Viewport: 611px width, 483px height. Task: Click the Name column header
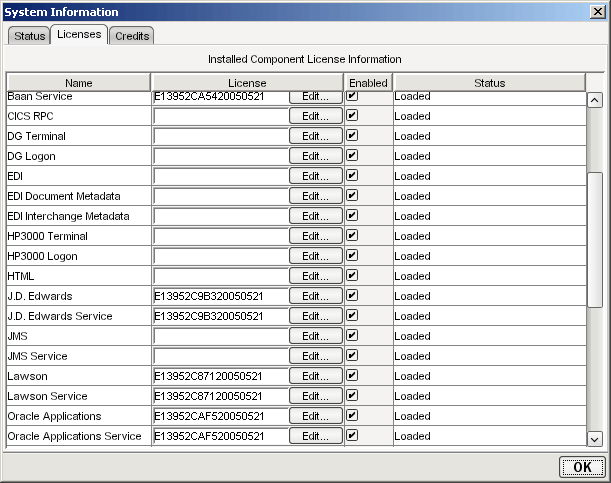[x=79, y=83]
